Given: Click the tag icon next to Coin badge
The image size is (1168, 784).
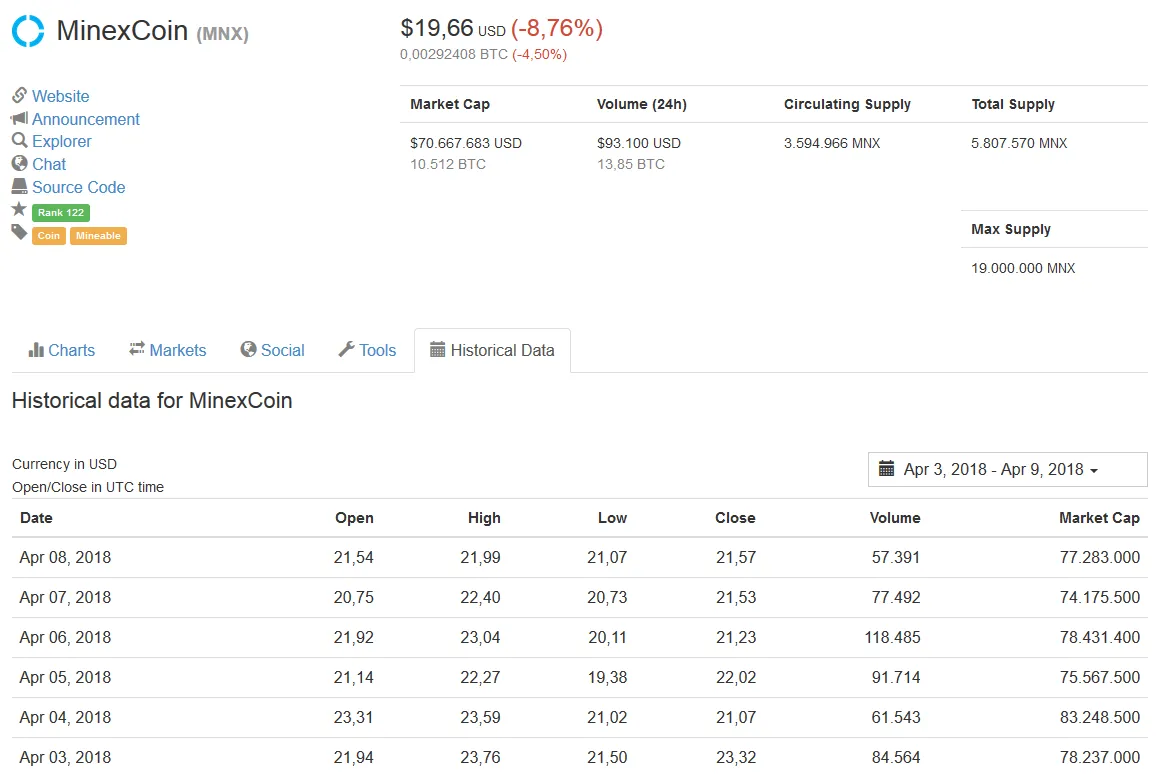Looking at the screenshot, I should [x=19, y=233].
